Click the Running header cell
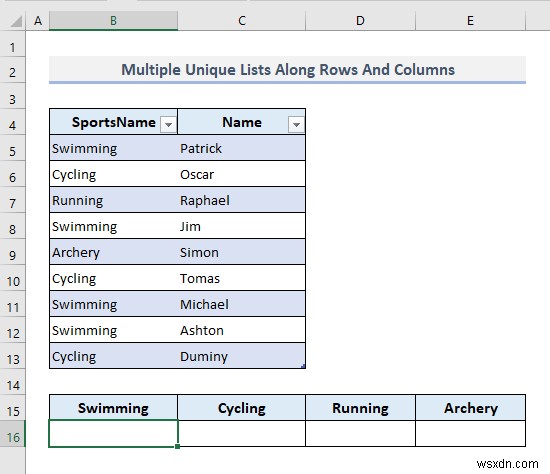This screenshot has width=550, height=474. tap(360, 408)
